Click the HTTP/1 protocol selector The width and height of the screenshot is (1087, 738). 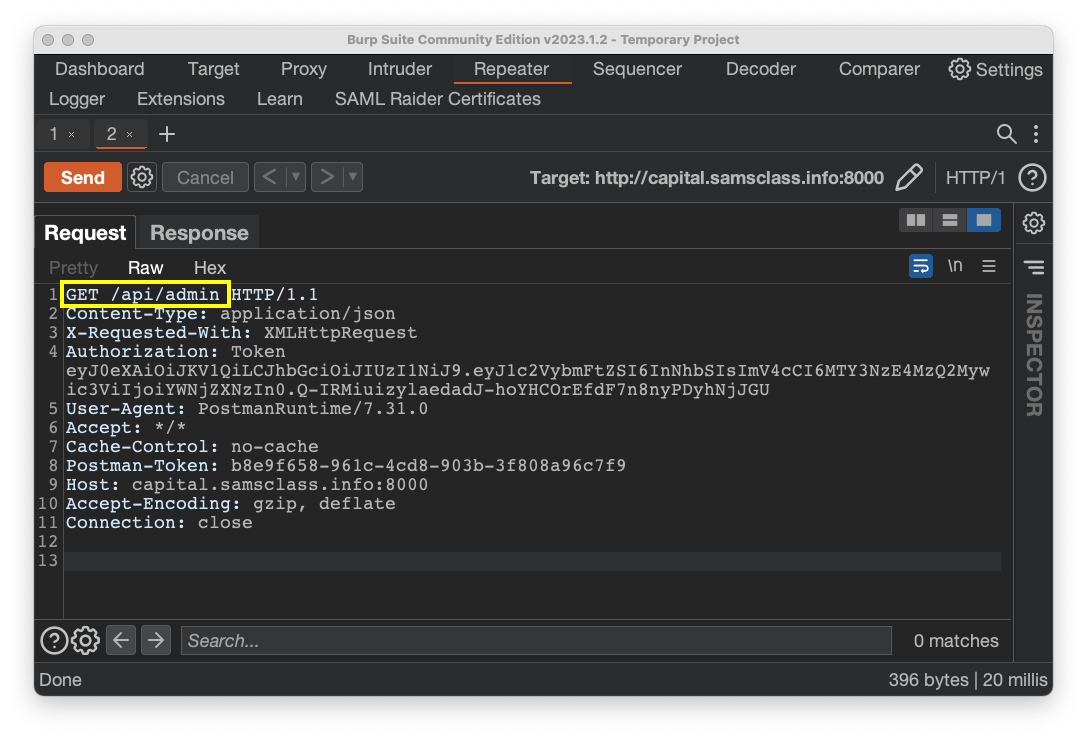pyautogui.click(x=975, y=178)
